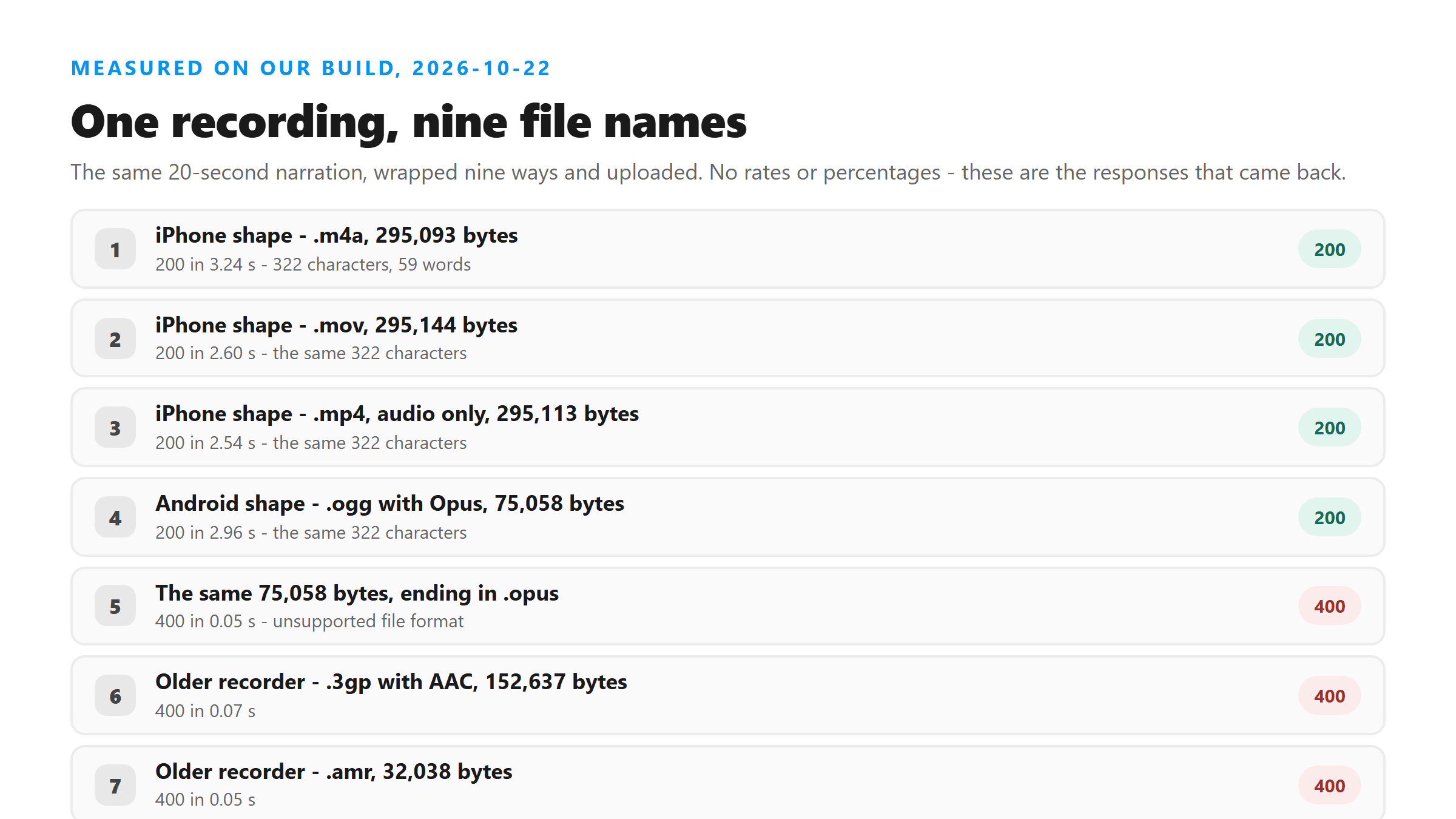Click "Older recorder - .3gp with AAC, 152,637 bytes"
The image size is (1456, 819).
[x=391, y=682]
